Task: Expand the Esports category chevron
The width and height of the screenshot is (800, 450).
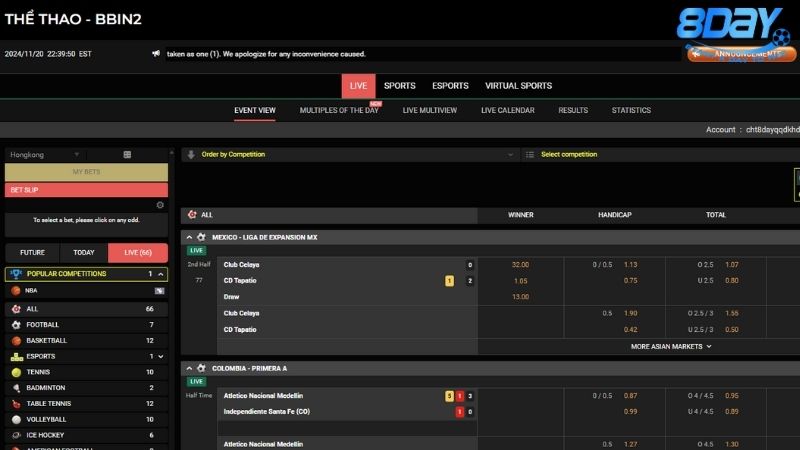Action: point(161,357)
